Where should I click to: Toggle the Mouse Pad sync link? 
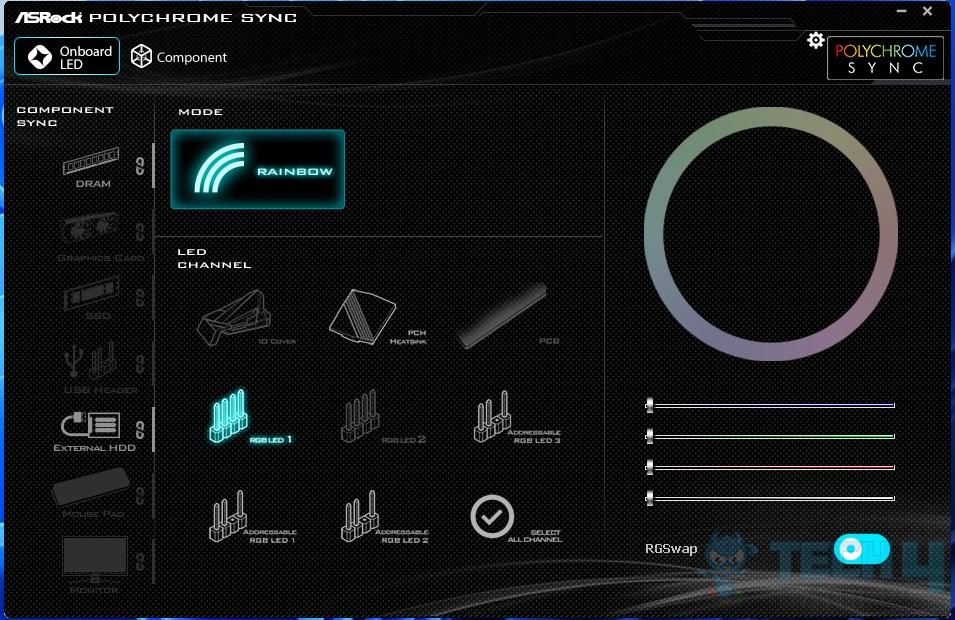tap(140, 496)
